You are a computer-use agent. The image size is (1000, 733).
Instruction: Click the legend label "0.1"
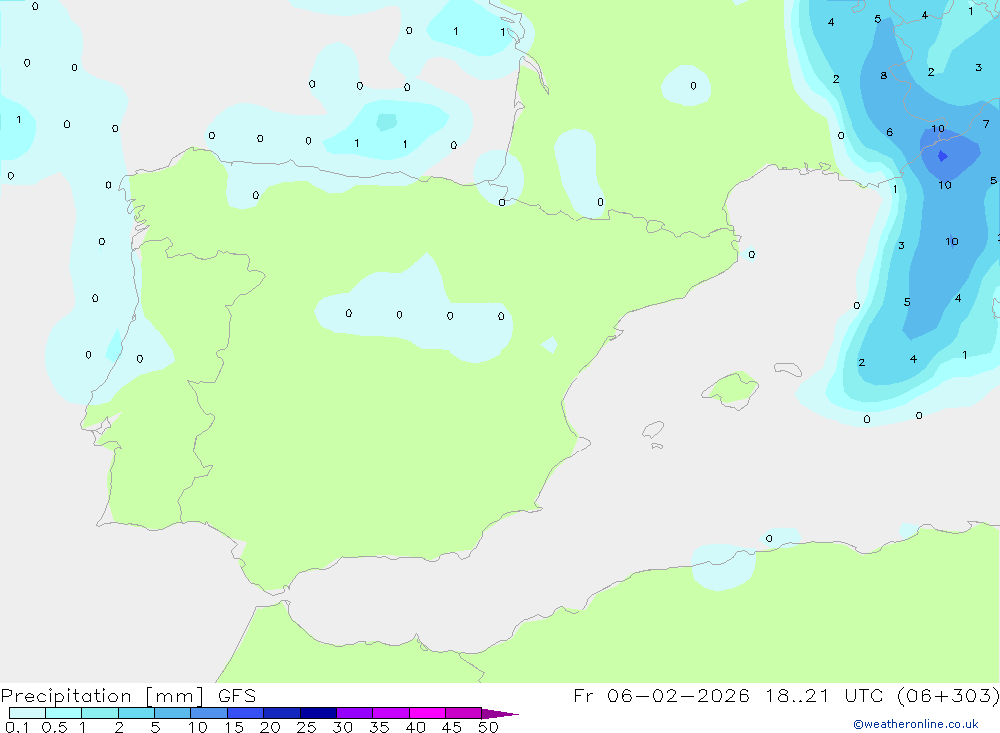(17, 727)
